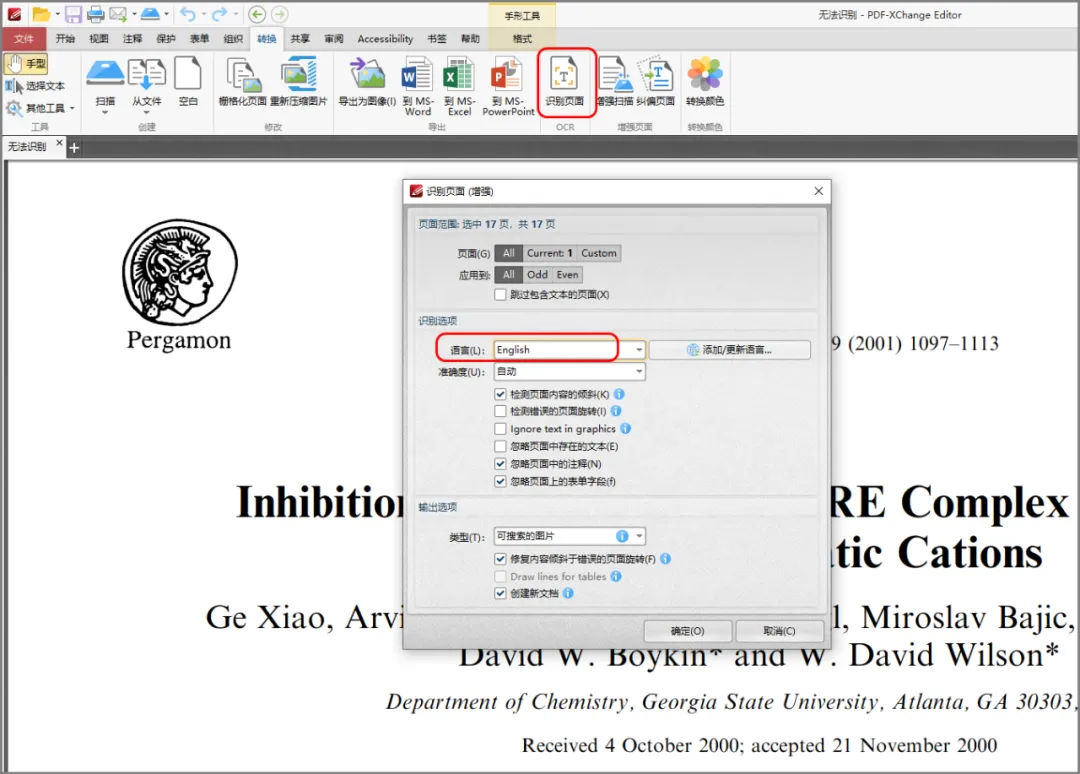
Task: Launch the quick access scanner icon
Action: coord(150,14)
